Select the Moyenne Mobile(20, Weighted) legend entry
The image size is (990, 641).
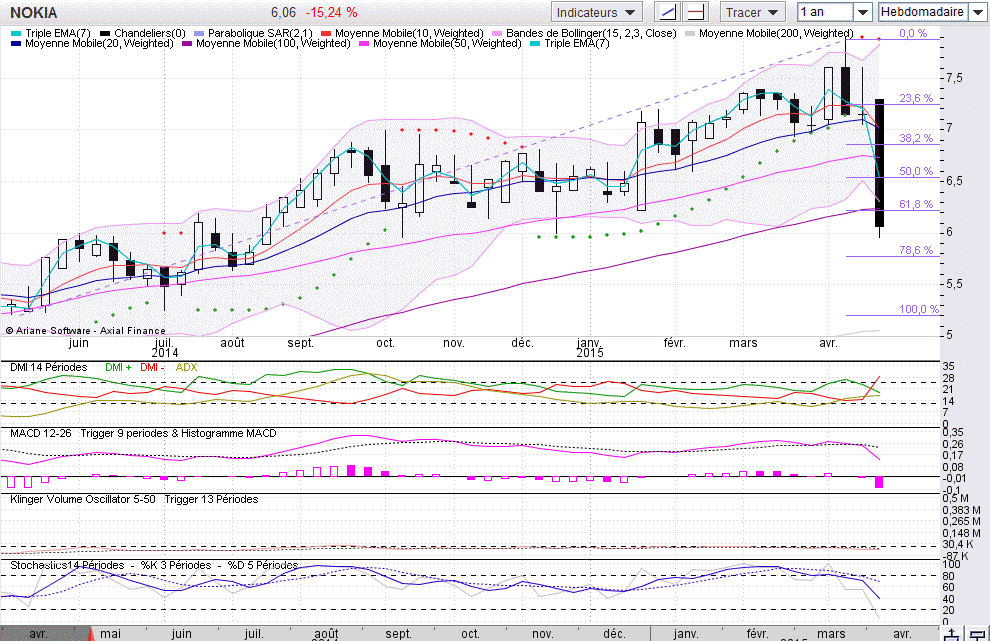click(x=92, y=44)
